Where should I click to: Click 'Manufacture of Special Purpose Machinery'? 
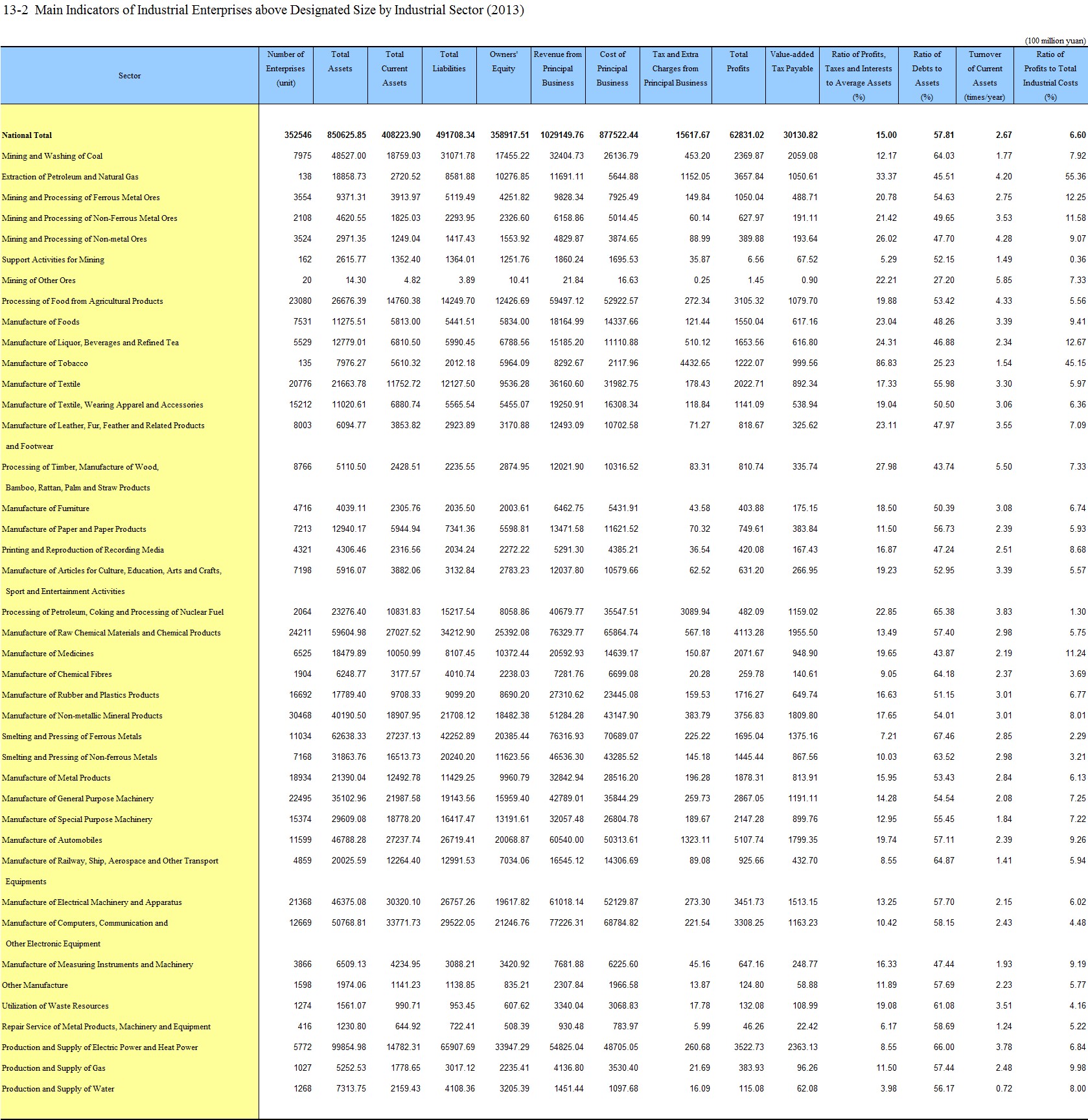(76, 819)
